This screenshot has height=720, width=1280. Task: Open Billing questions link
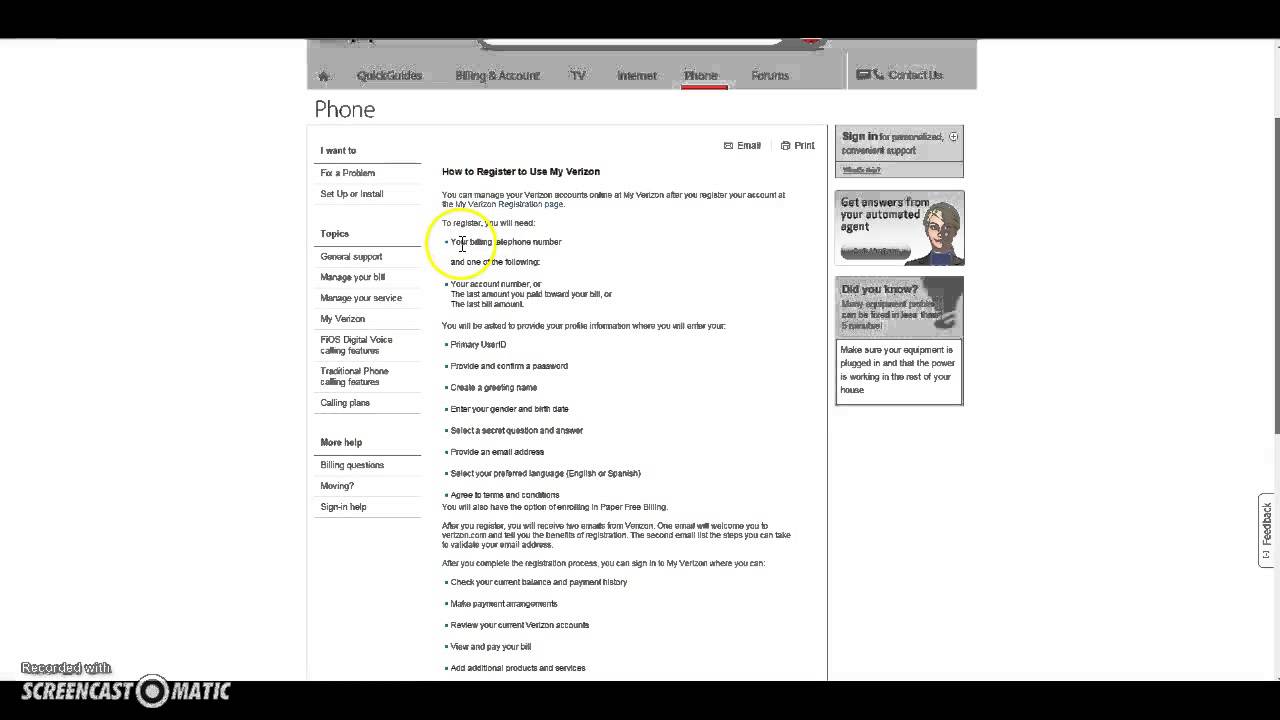352,465
